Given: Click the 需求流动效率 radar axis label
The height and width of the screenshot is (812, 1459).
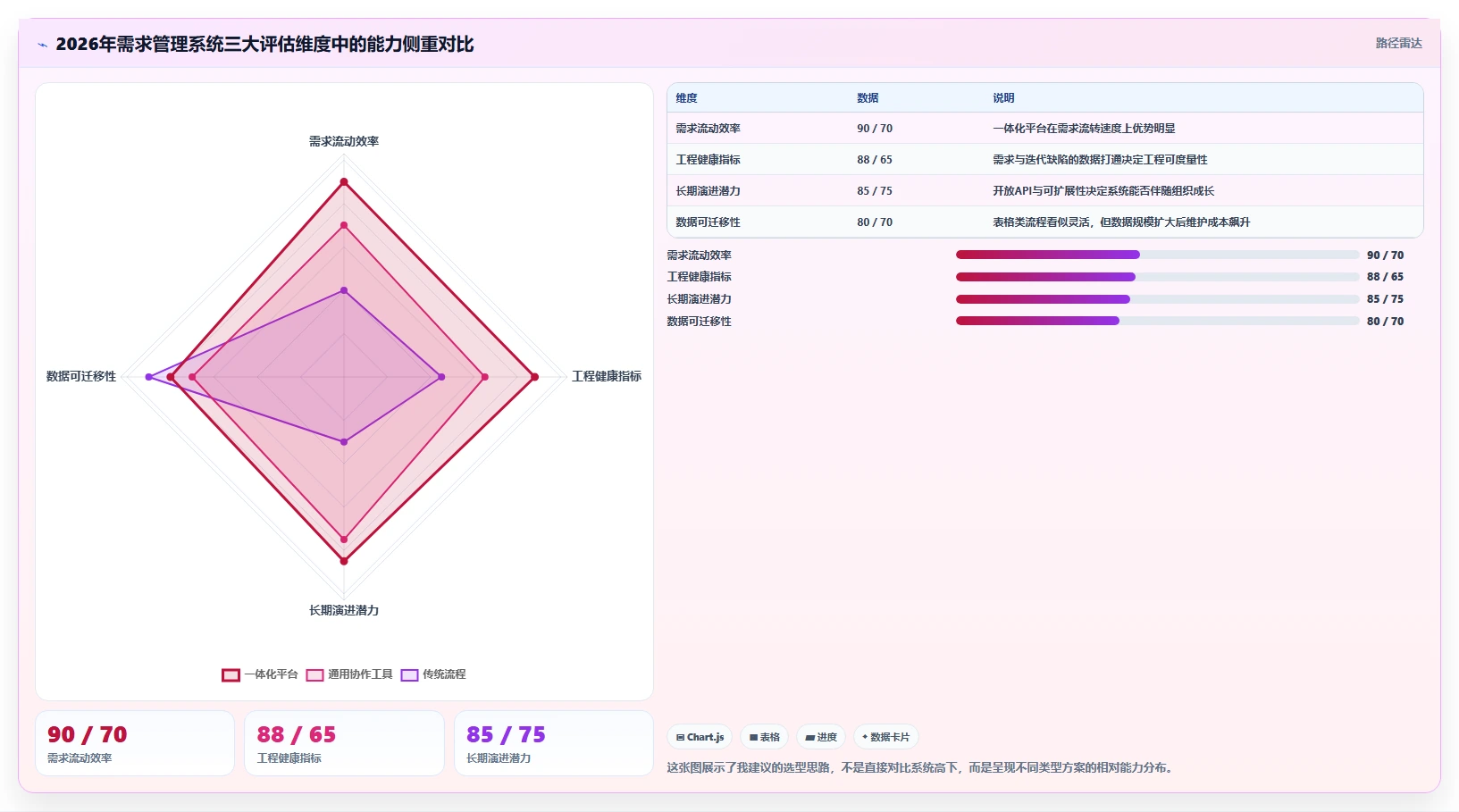Looking at the screenshot, I should (344, 141).
